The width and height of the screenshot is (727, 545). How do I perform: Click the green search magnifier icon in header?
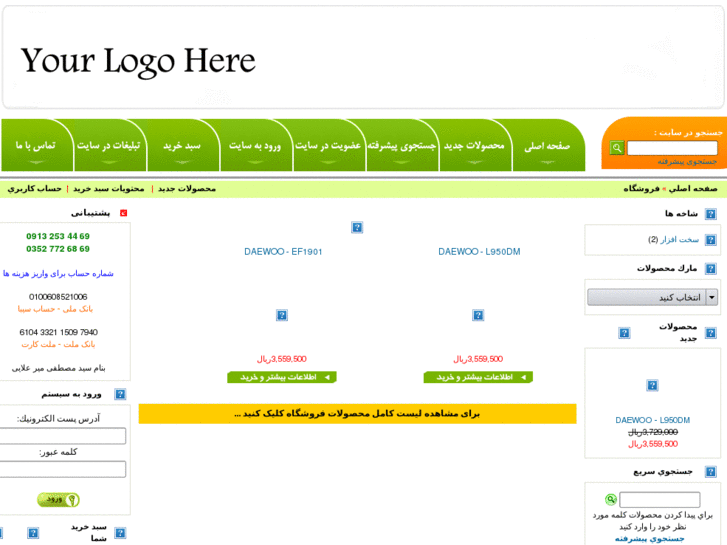coord(617,148)
